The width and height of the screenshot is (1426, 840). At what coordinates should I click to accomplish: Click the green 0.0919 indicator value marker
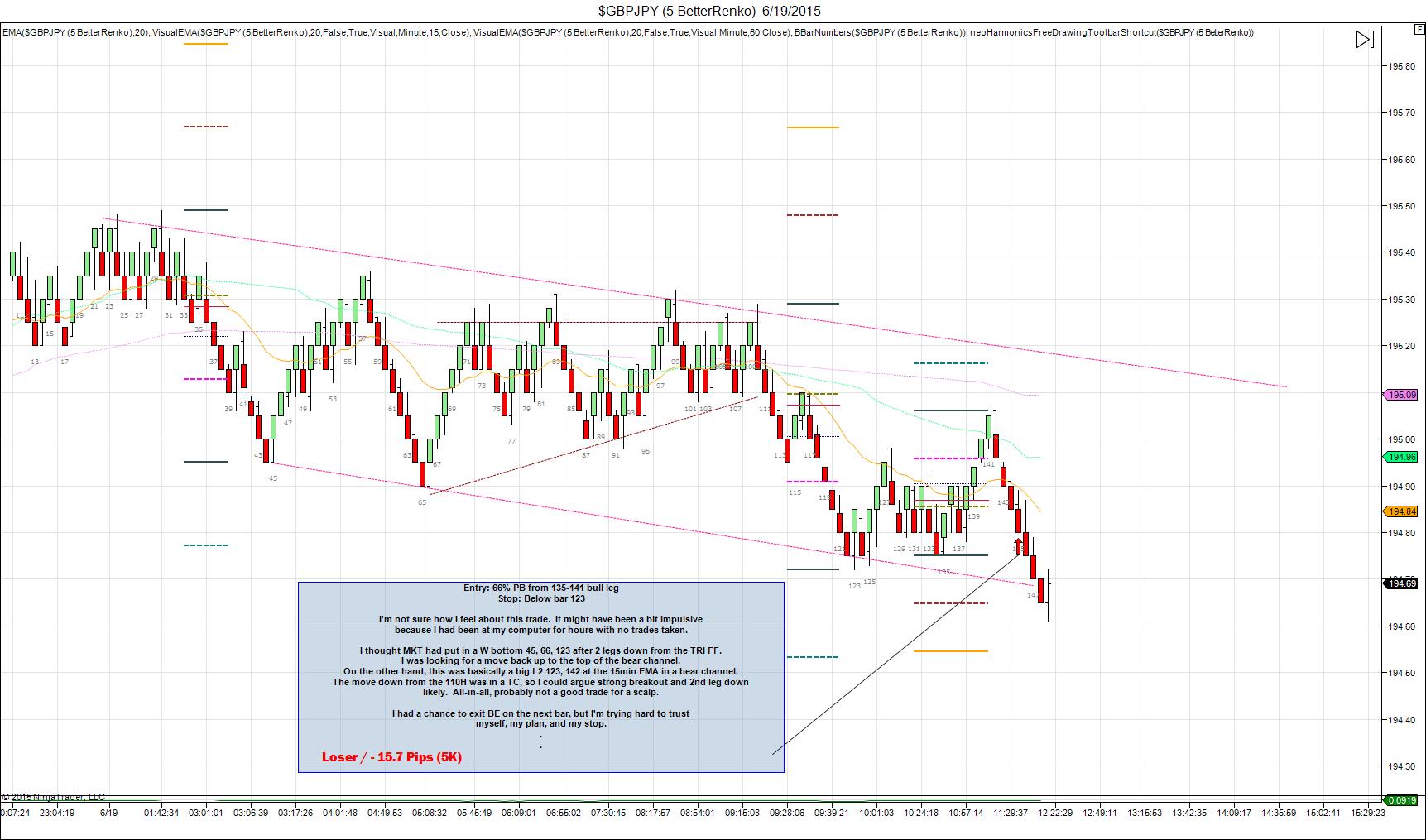[1401, 800]
